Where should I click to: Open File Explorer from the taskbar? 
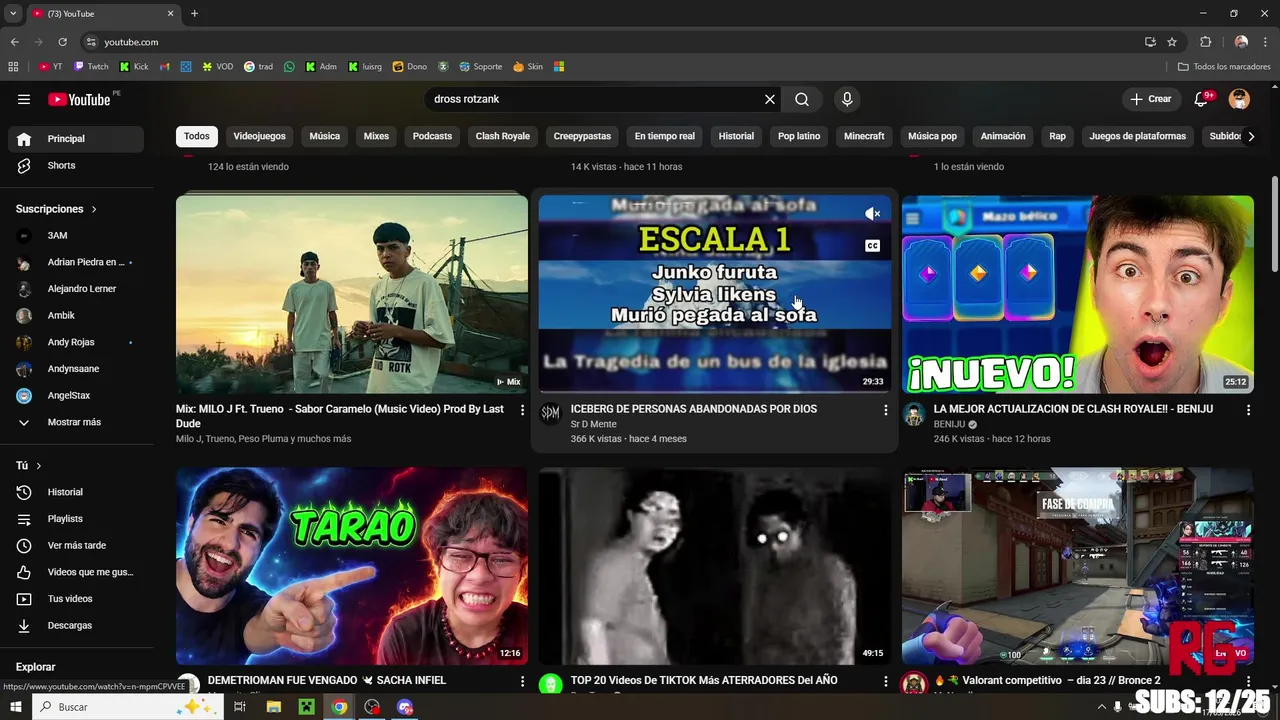pyautogui.click(x=274, y=707)
